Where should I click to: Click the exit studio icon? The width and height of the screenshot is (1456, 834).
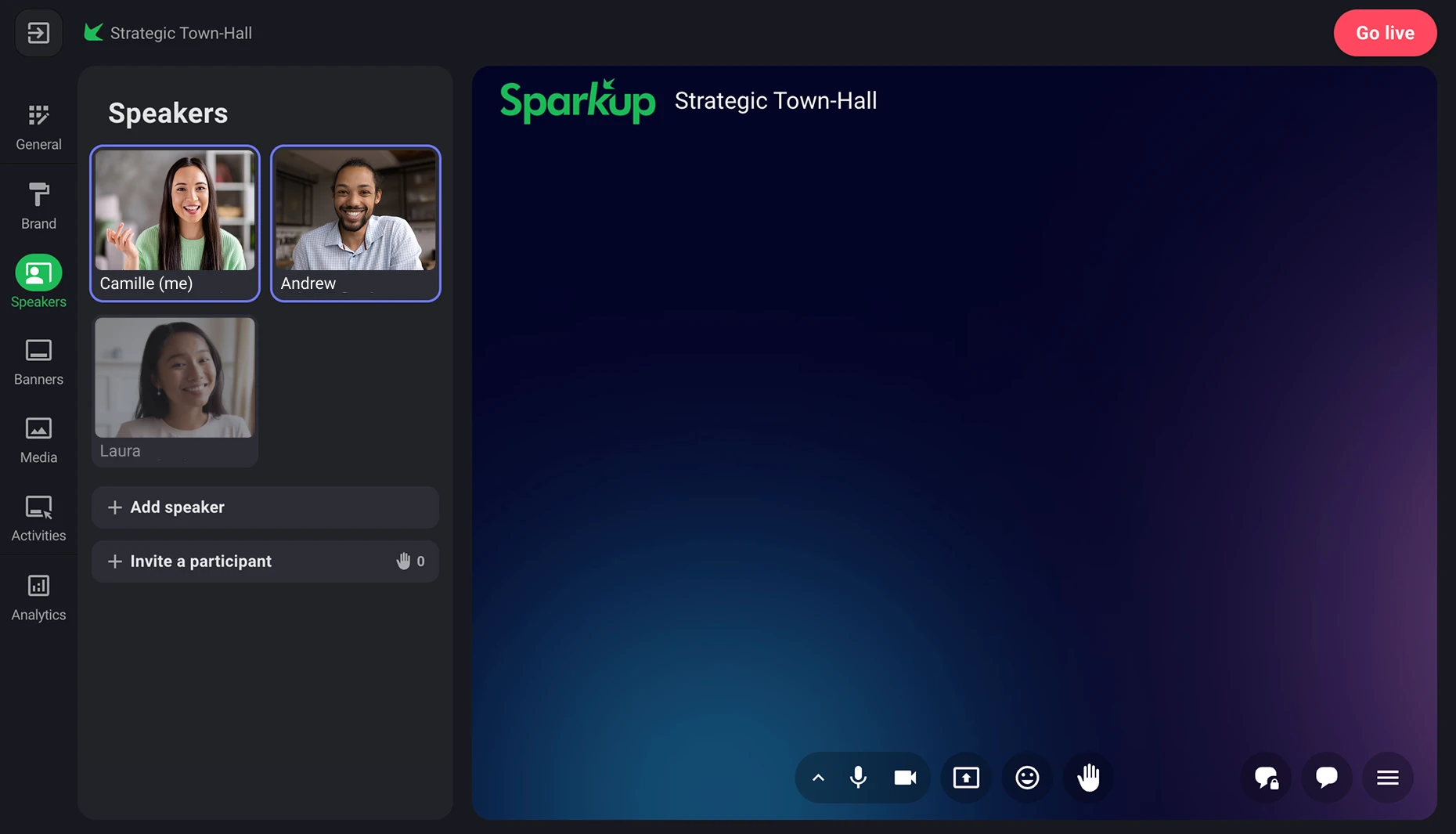coord(38,33)
